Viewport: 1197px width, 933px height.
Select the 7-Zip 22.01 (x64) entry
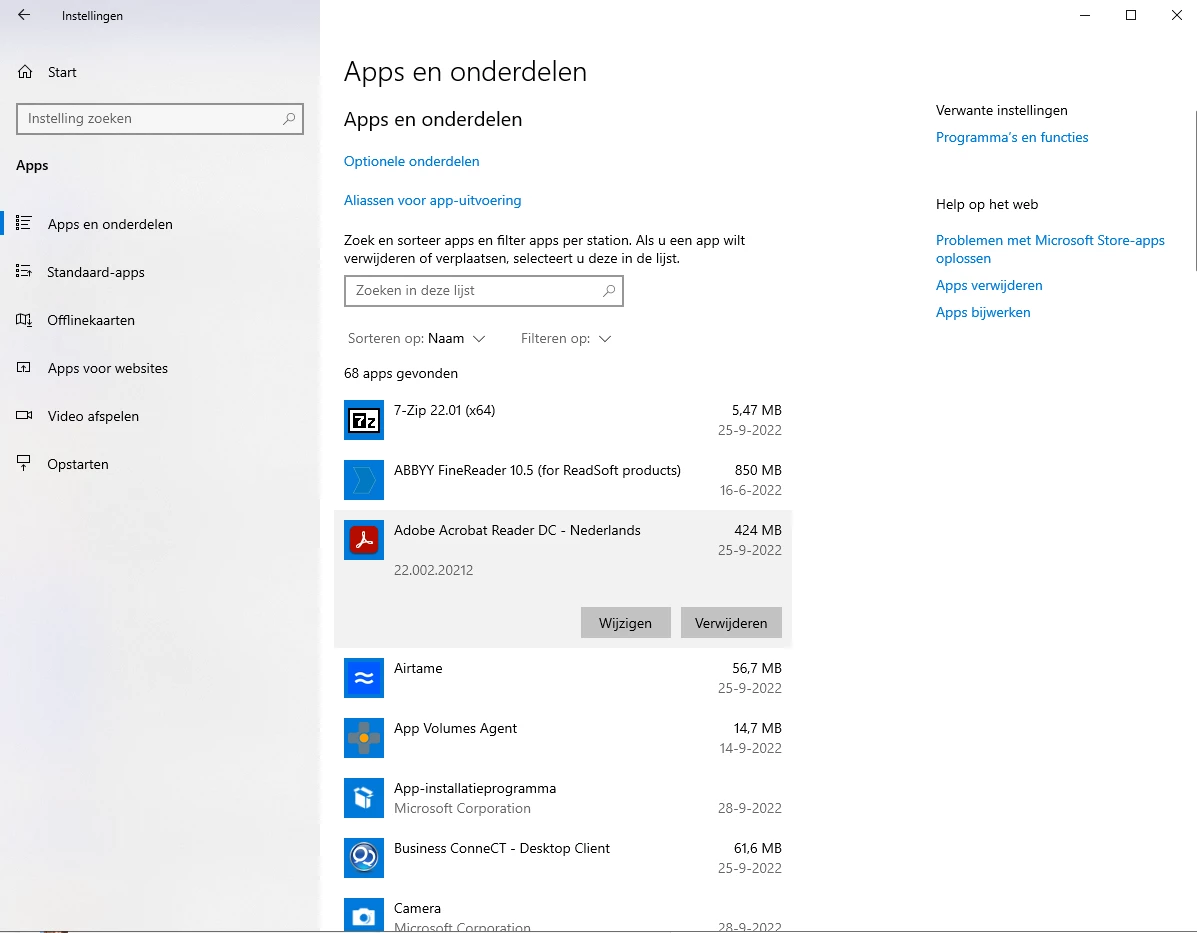coord(563,420)
